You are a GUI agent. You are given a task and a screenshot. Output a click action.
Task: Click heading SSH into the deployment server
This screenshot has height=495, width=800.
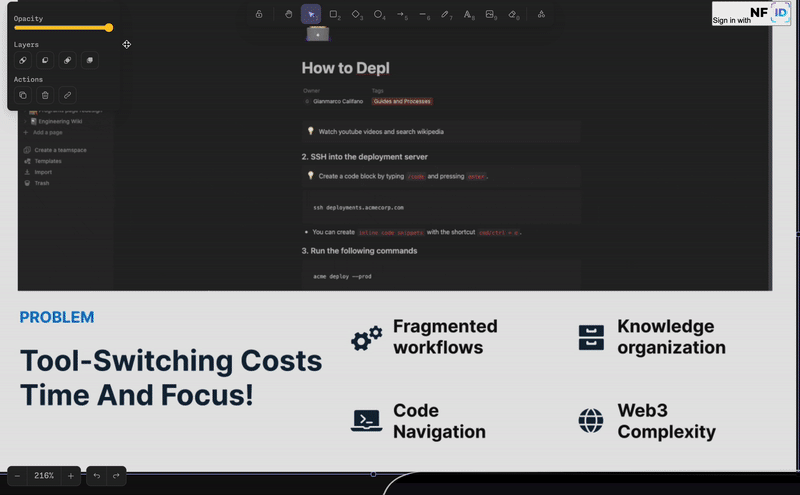coord(364,157)
